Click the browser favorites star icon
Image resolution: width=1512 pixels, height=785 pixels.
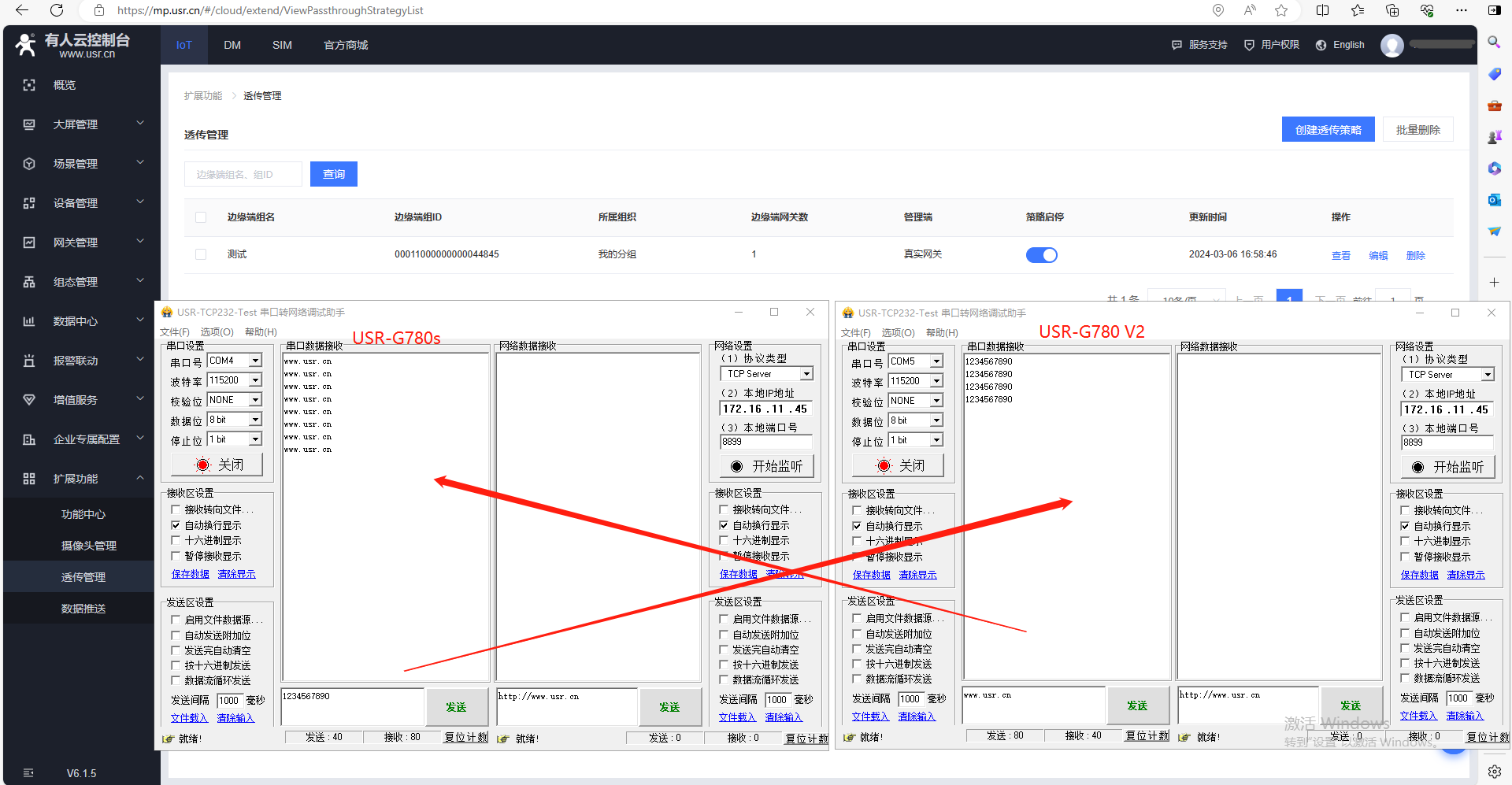coord(1281,10)
